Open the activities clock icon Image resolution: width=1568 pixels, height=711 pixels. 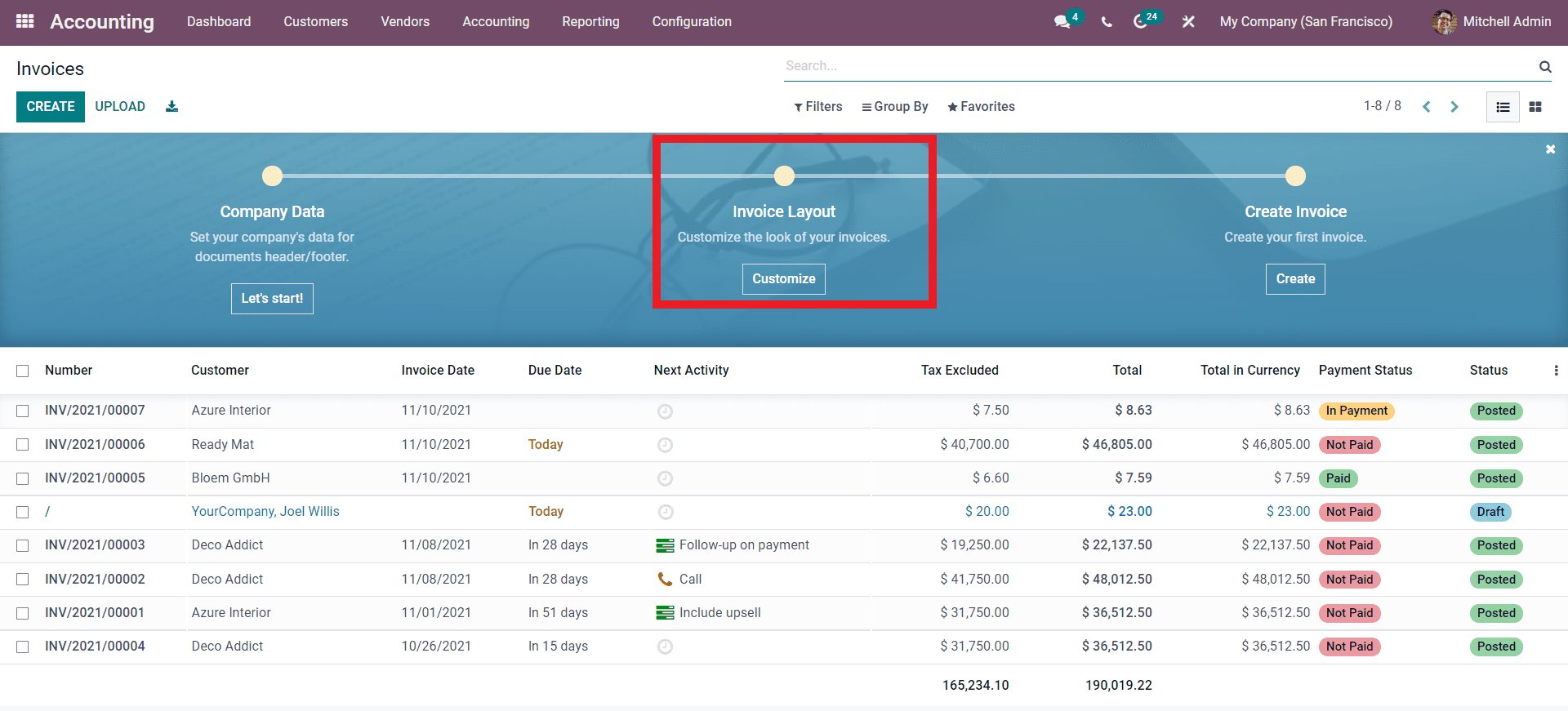point(1141,22)
